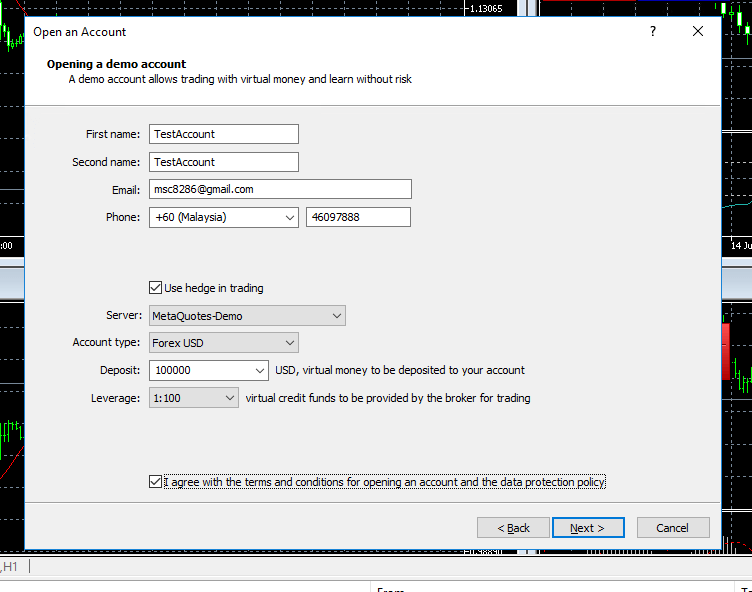This screenshot has height=592, width=752.
Task: Switch to the H1 chart tab
Action: 11,567
